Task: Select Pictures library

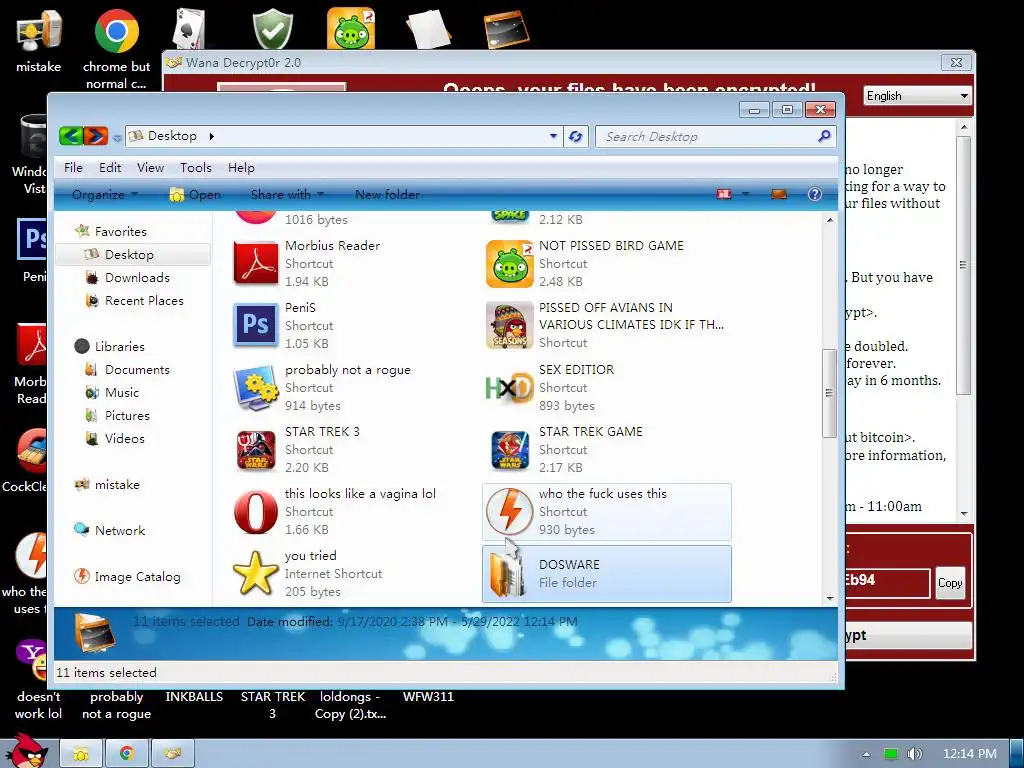Action: point(127,415)
